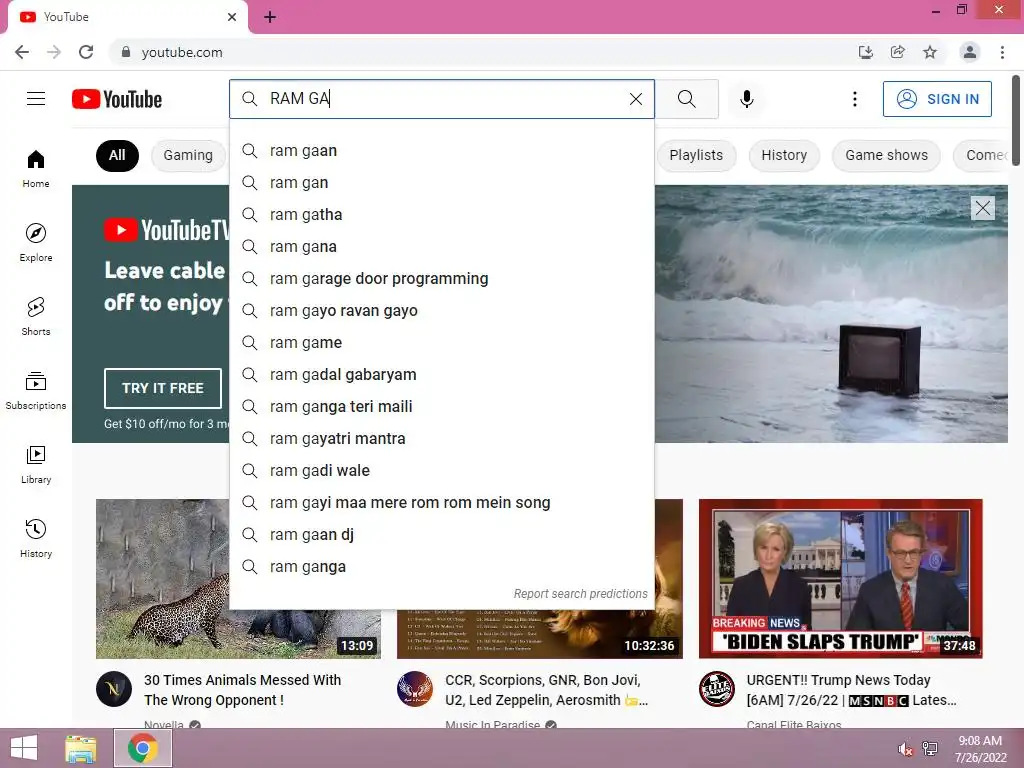Pick the 'ram game' suggestion

441,343
